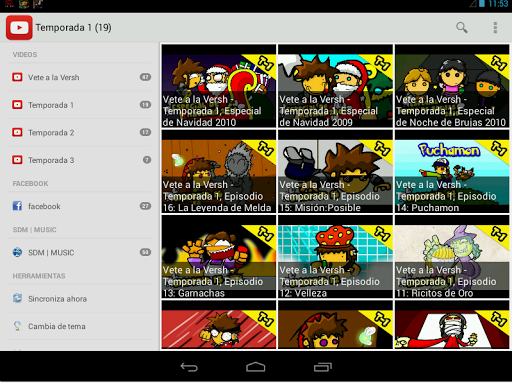
Task: Play Especial de Noche de Brujas 2010
Action: coord(452,86)
